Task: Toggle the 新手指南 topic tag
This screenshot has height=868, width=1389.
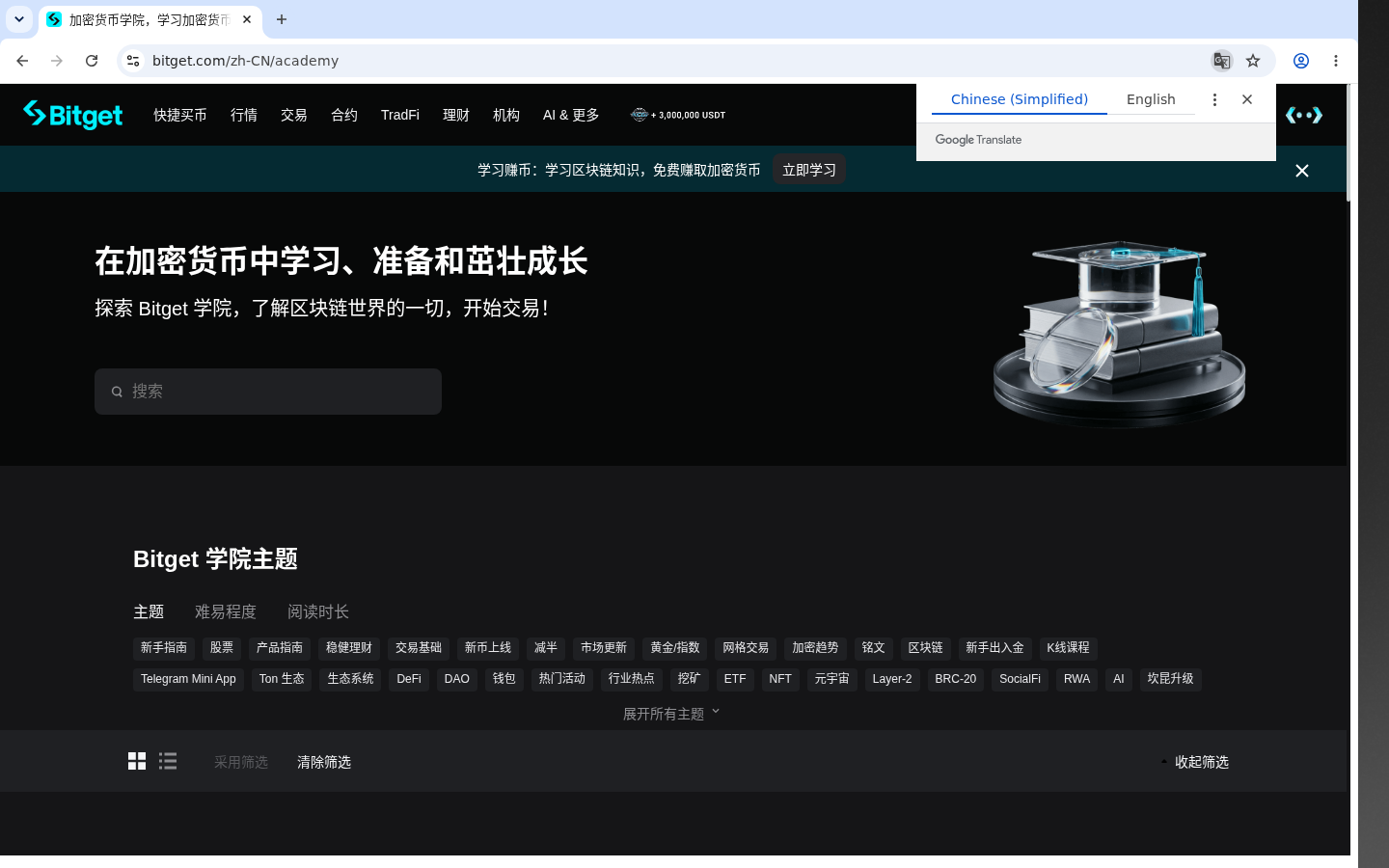Action: [x=164, y=648]
